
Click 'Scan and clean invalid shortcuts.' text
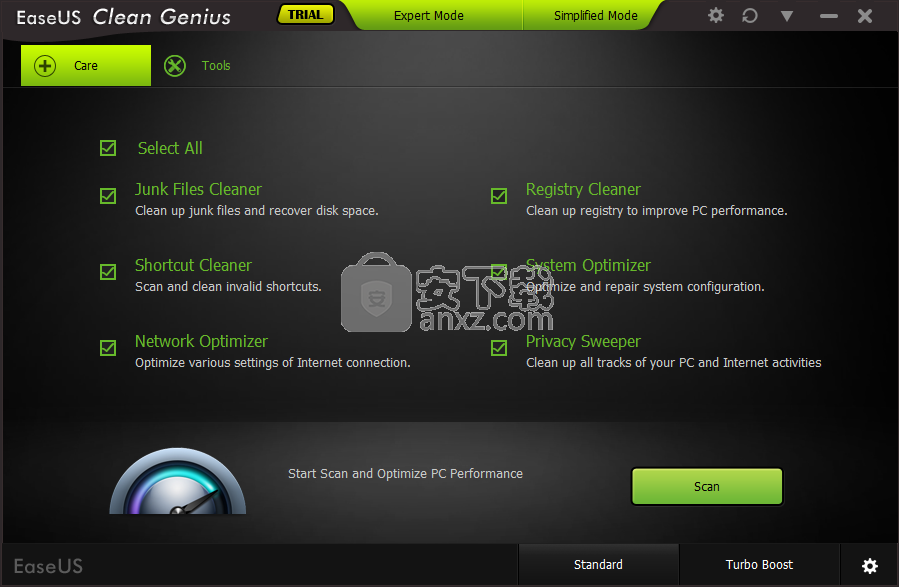[x=228, y=287]
